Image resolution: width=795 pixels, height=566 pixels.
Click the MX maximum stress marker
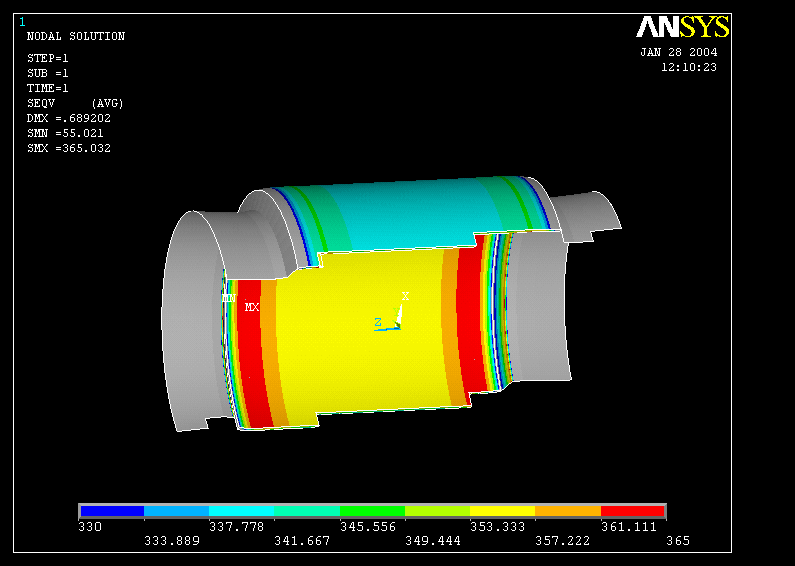[x=252, y=307]
